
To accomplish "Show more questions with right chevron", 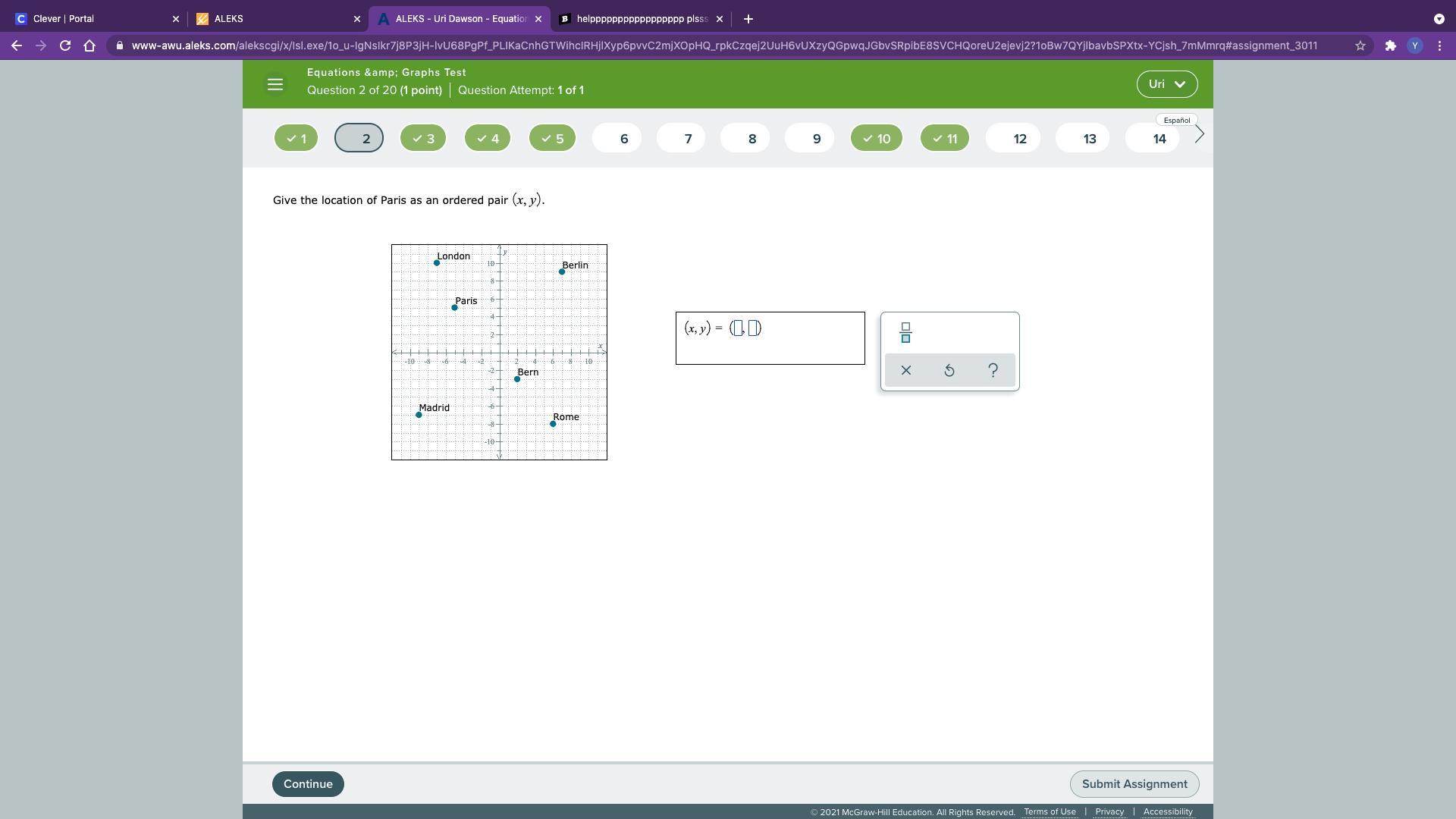I will click(1199, 135).
